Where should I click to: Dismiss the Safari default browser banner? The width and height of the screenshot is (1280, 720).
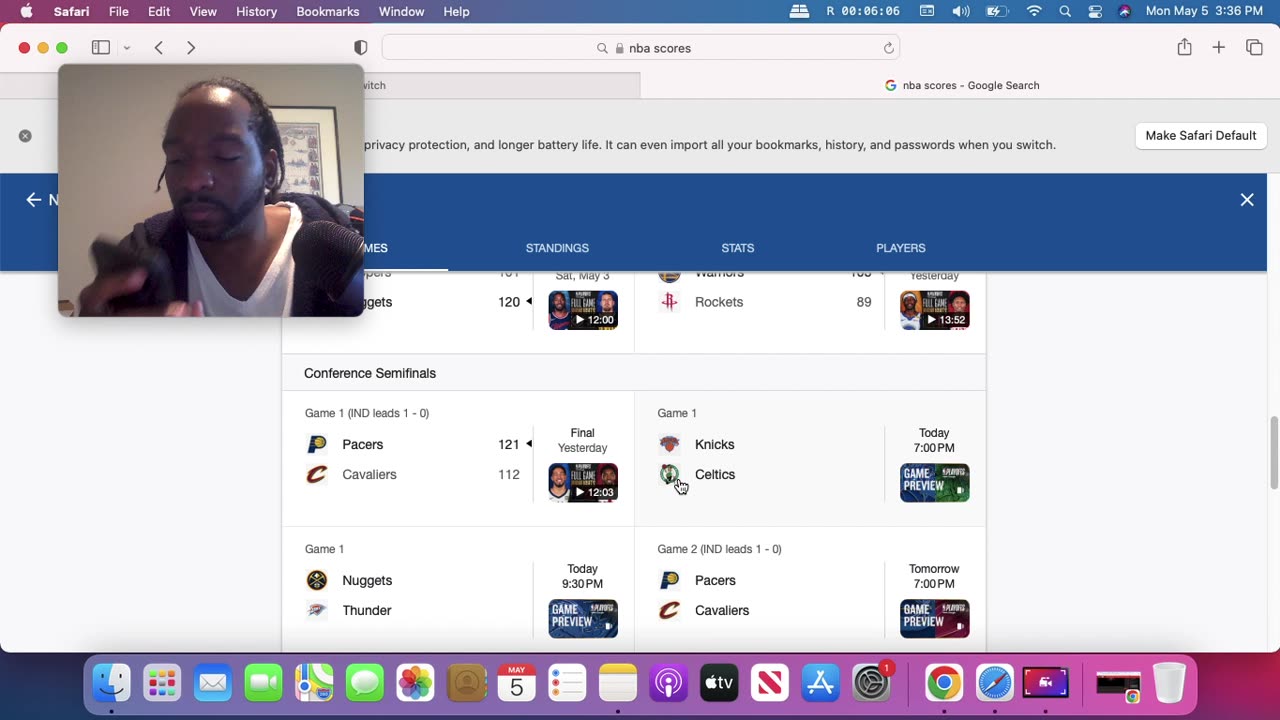point(25,136)
